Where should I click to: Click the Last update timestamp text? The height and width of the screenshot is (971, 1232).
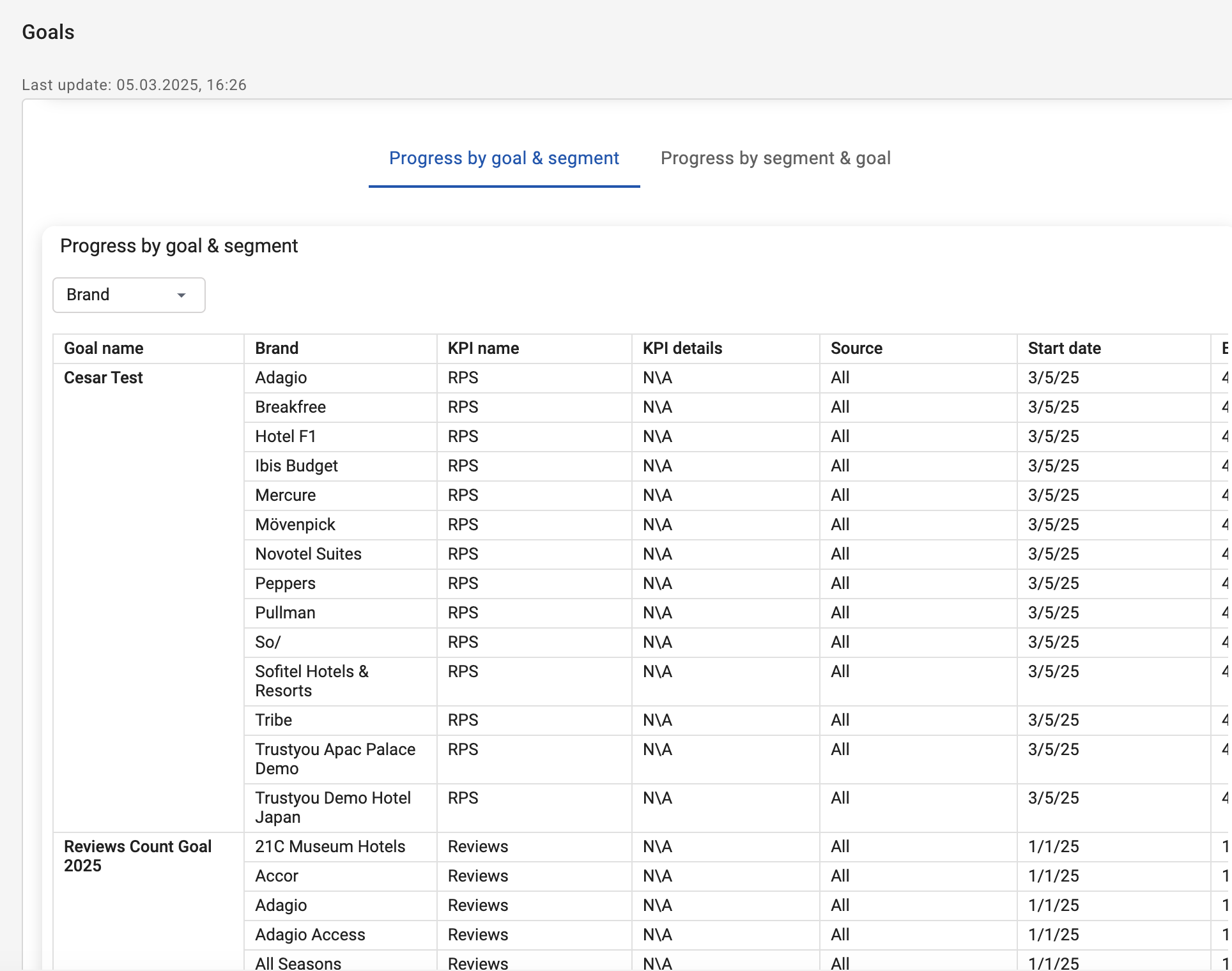coord(134,85)
